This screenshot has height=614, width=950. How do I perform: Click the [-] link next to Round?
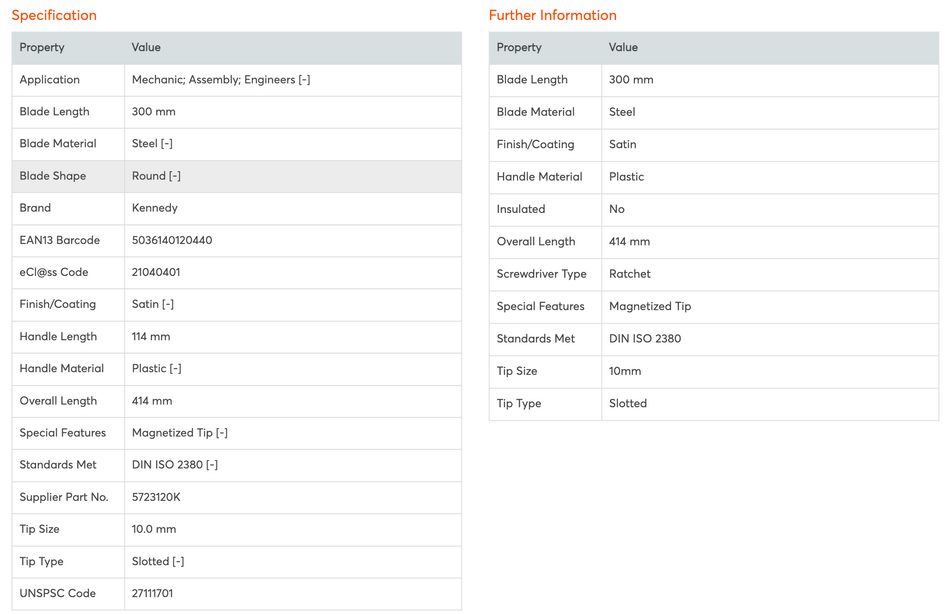[x=175, y=176]
